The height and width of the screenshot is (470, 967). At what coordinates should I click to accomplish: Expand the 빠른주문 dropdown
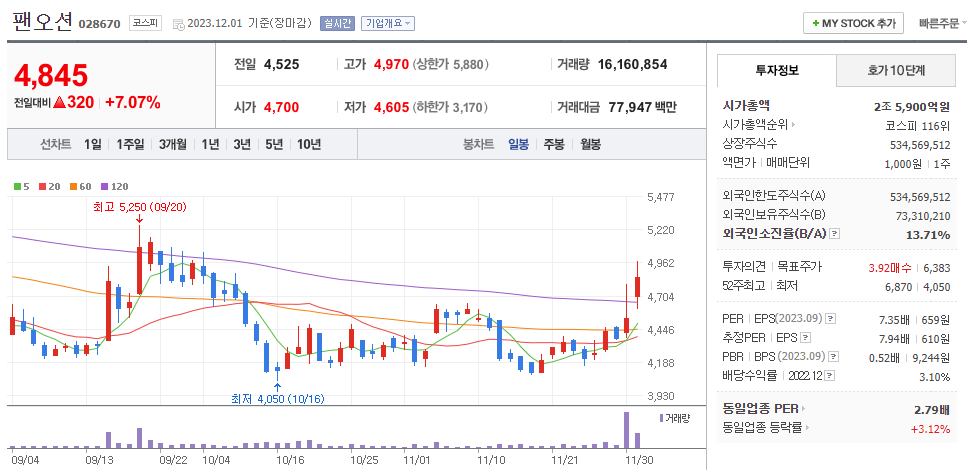click(x=942, y=23)
